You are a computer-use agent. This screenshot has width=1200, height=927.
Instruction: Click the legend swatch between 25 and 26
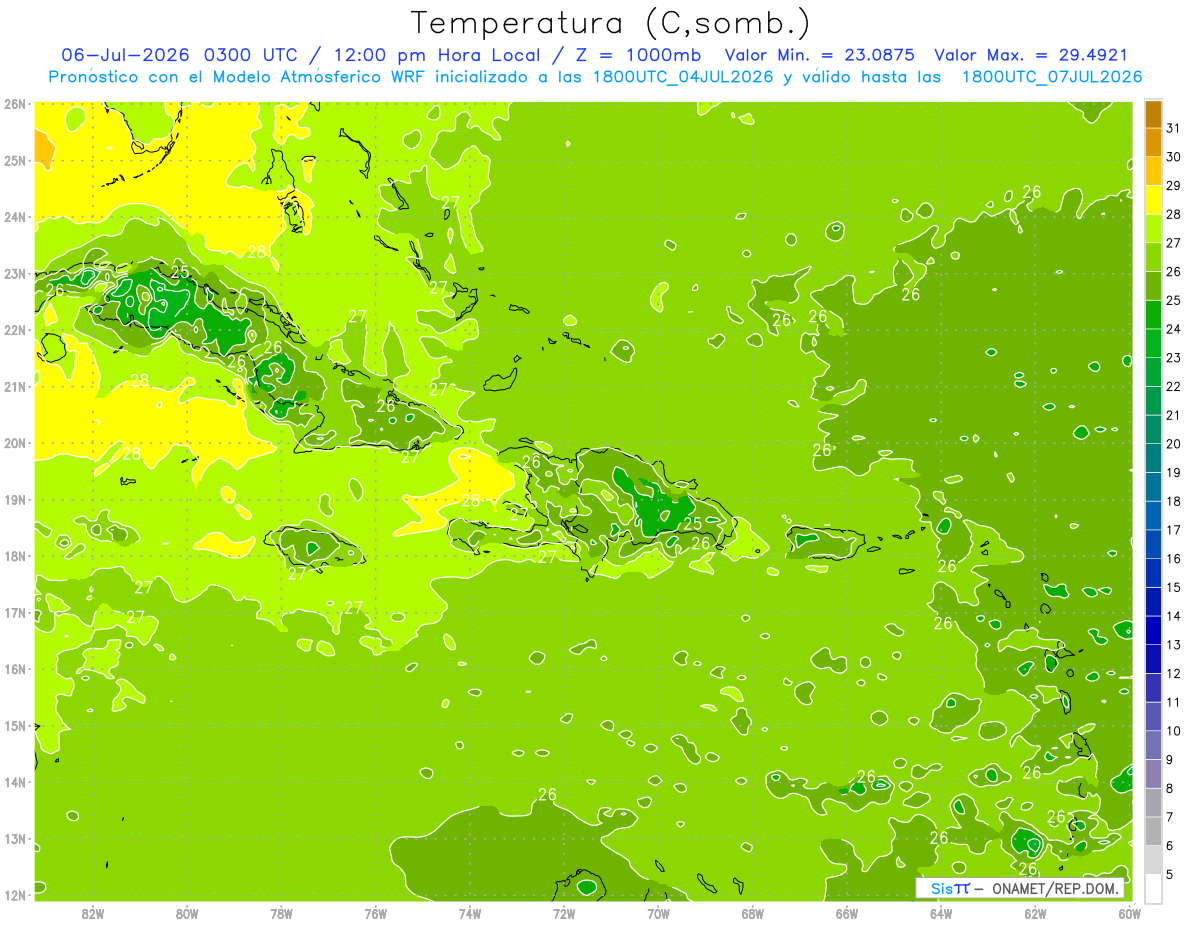point(1153,286)
